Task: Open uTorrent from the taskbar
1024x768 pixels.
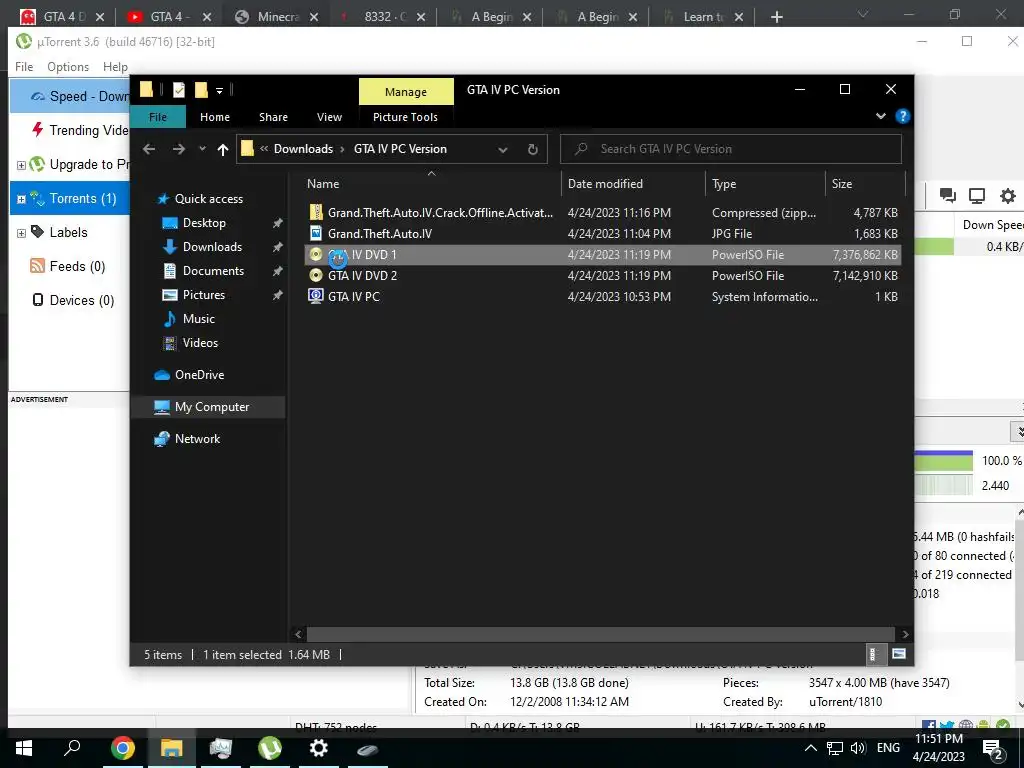Action: 269,748
